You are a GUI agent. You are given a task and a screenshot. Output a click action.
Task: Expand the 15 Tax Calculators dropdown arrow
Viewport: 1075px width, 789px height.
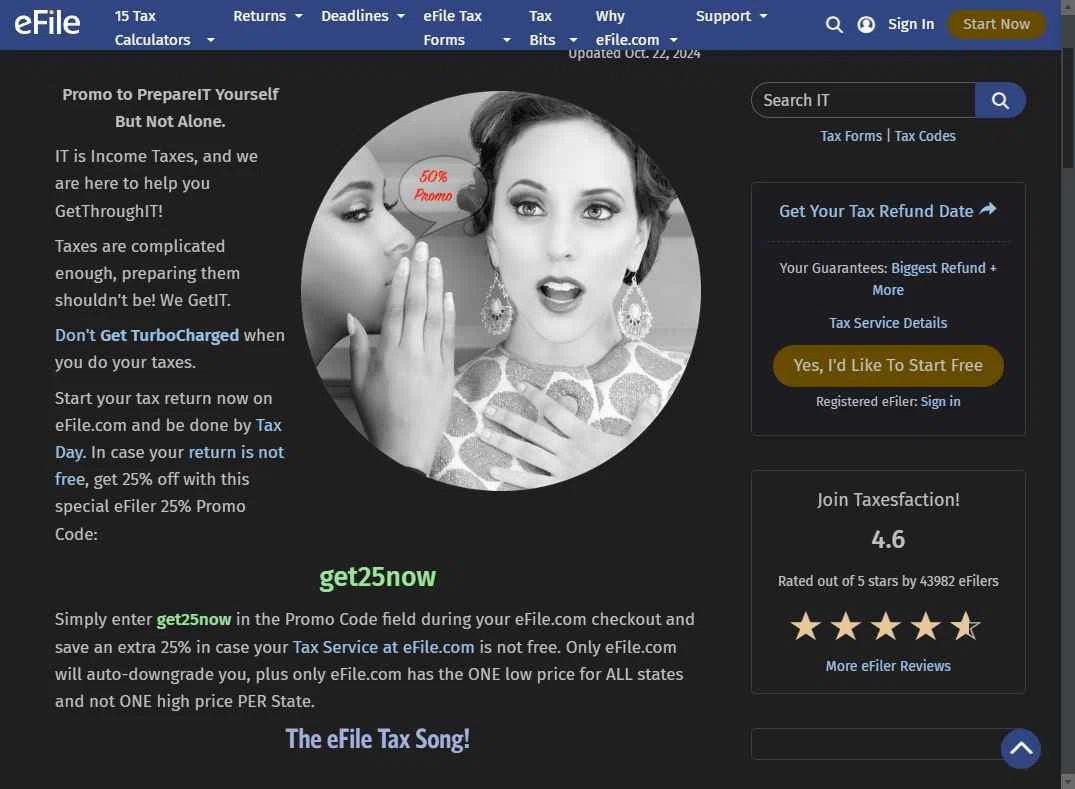point(210,40)
